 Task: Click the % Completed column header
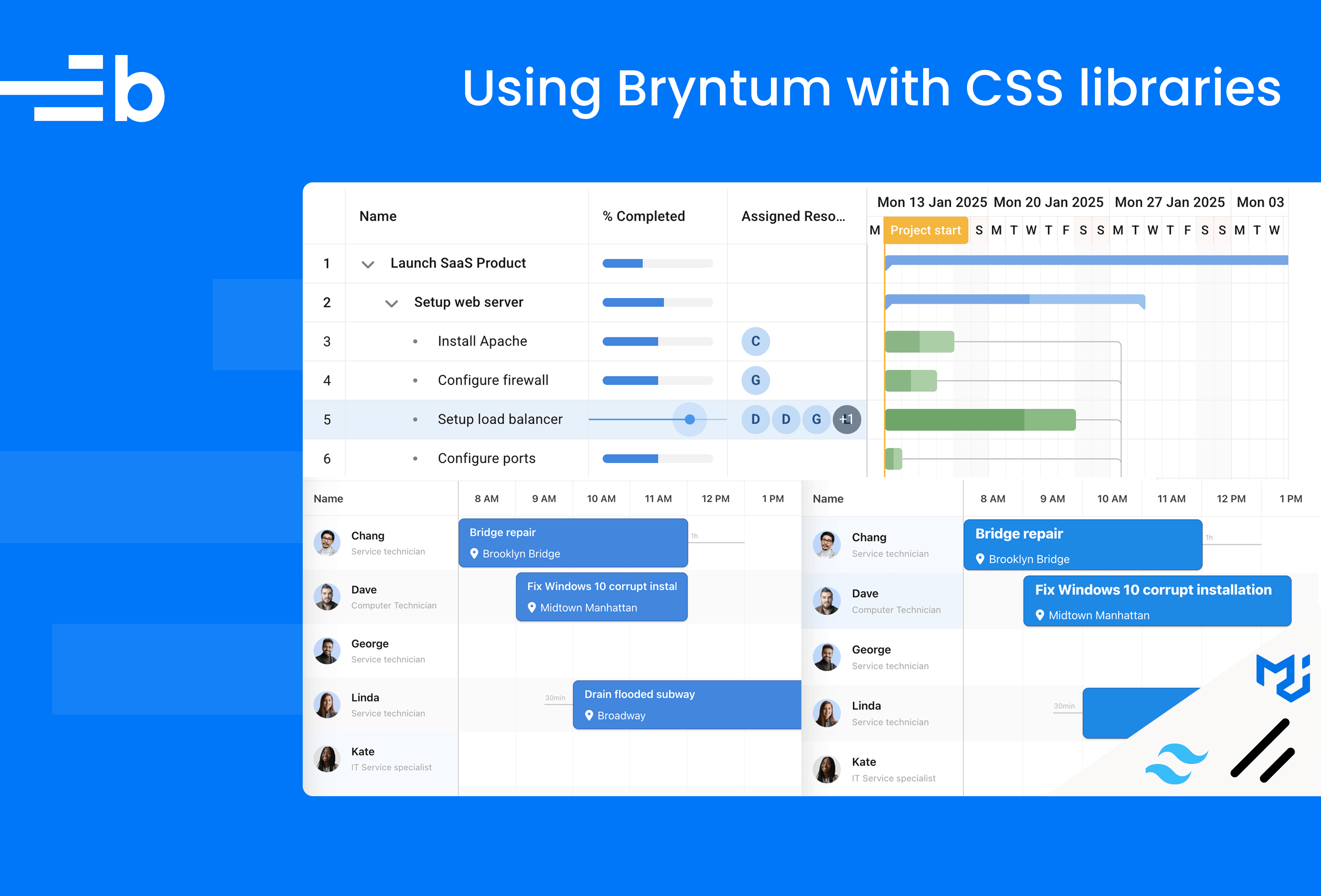tap(644, 216)
